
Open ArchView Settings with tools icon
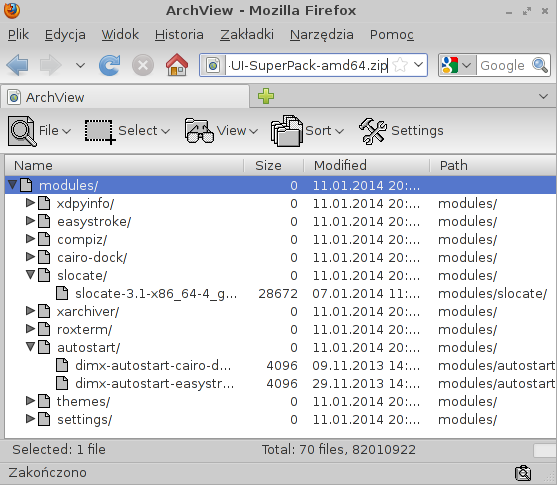[401, 131]
